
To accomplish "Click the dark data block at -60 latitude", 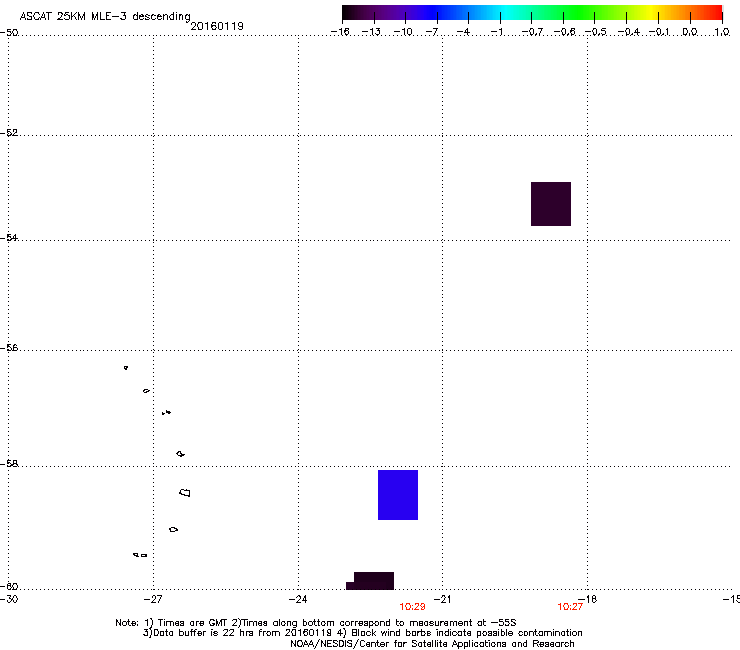I will [370, 581].
